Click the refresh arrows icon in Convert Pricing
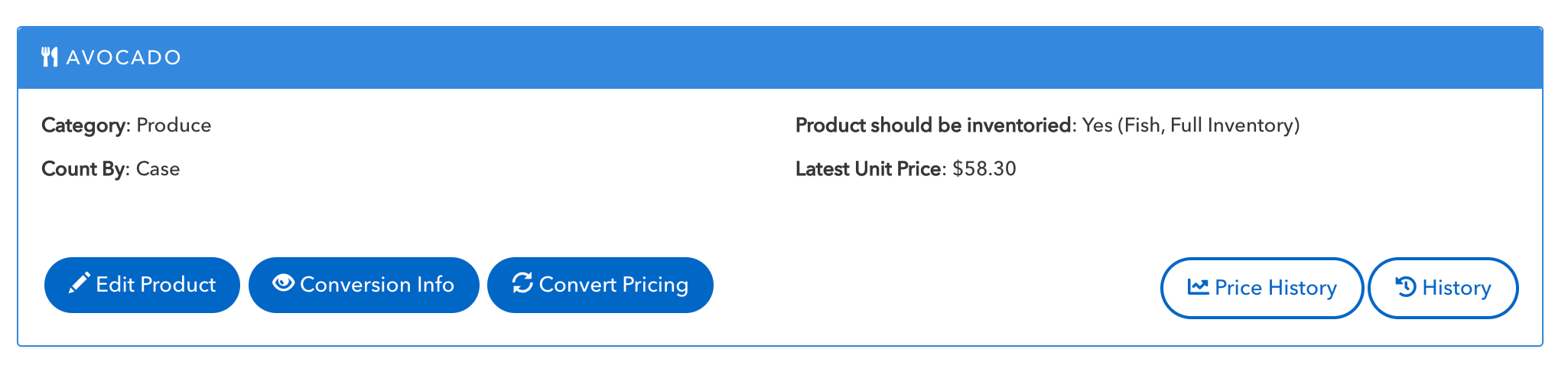Image resolution: width=1568 pixels, height=372 pixels. point(522,282)
